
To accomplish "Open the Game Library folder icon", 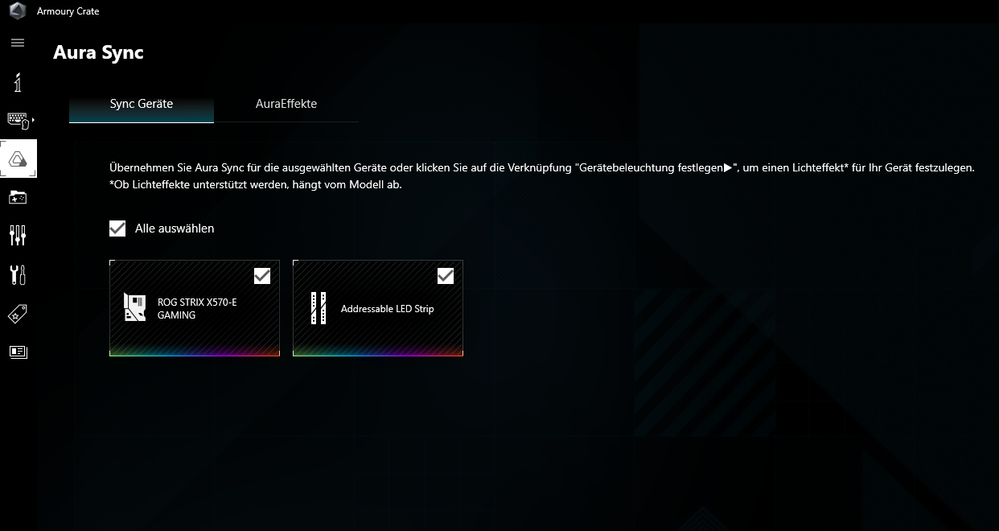I will [18, 198].
